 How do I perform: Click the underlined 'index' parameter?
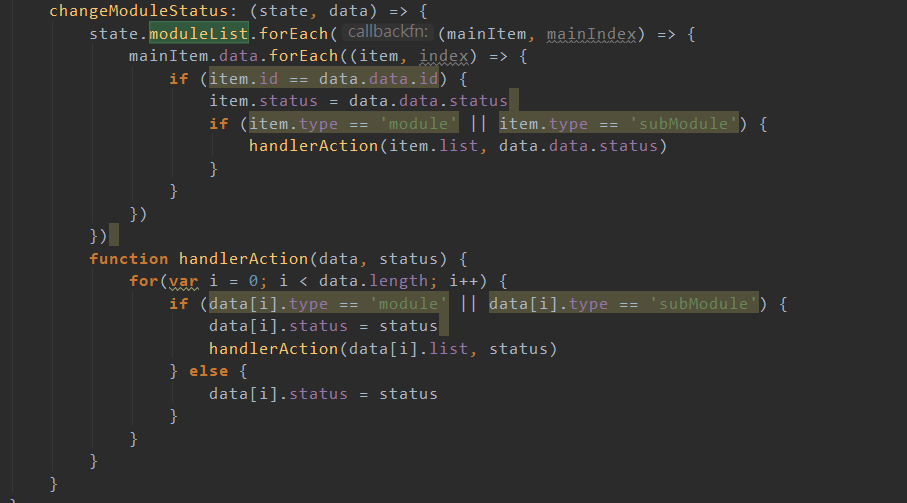444,56
